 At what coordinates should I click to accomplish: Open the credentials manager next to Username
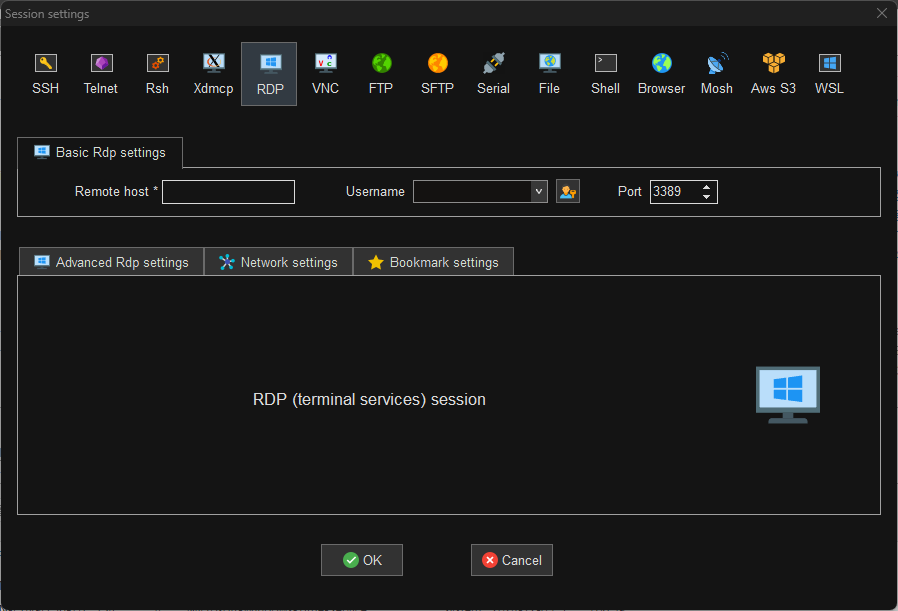click(567, 191)
